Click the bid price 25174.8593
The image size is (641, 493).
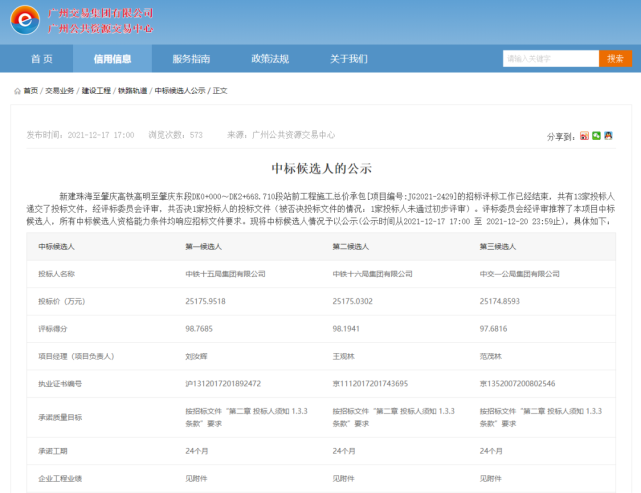pyautogui.click(x=500, y=301)
